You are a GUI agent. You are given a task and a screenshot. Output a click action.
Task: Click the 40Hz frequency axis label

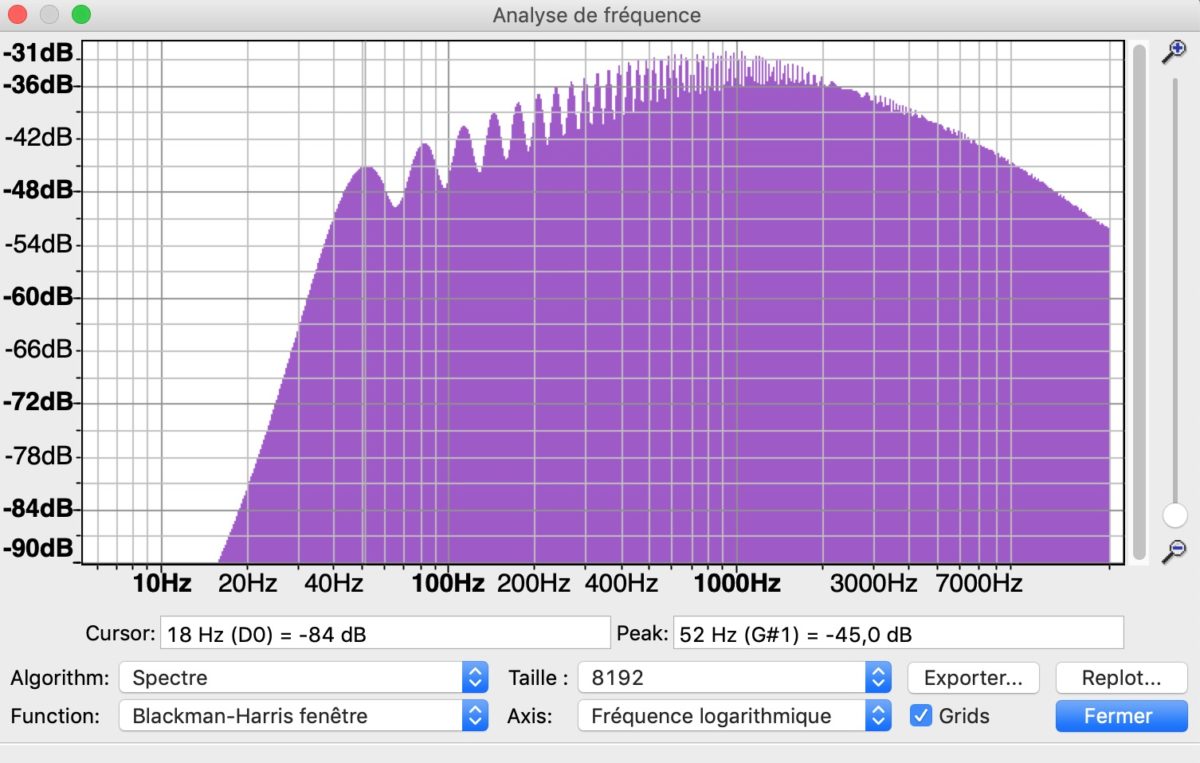(x=333, y=583)
